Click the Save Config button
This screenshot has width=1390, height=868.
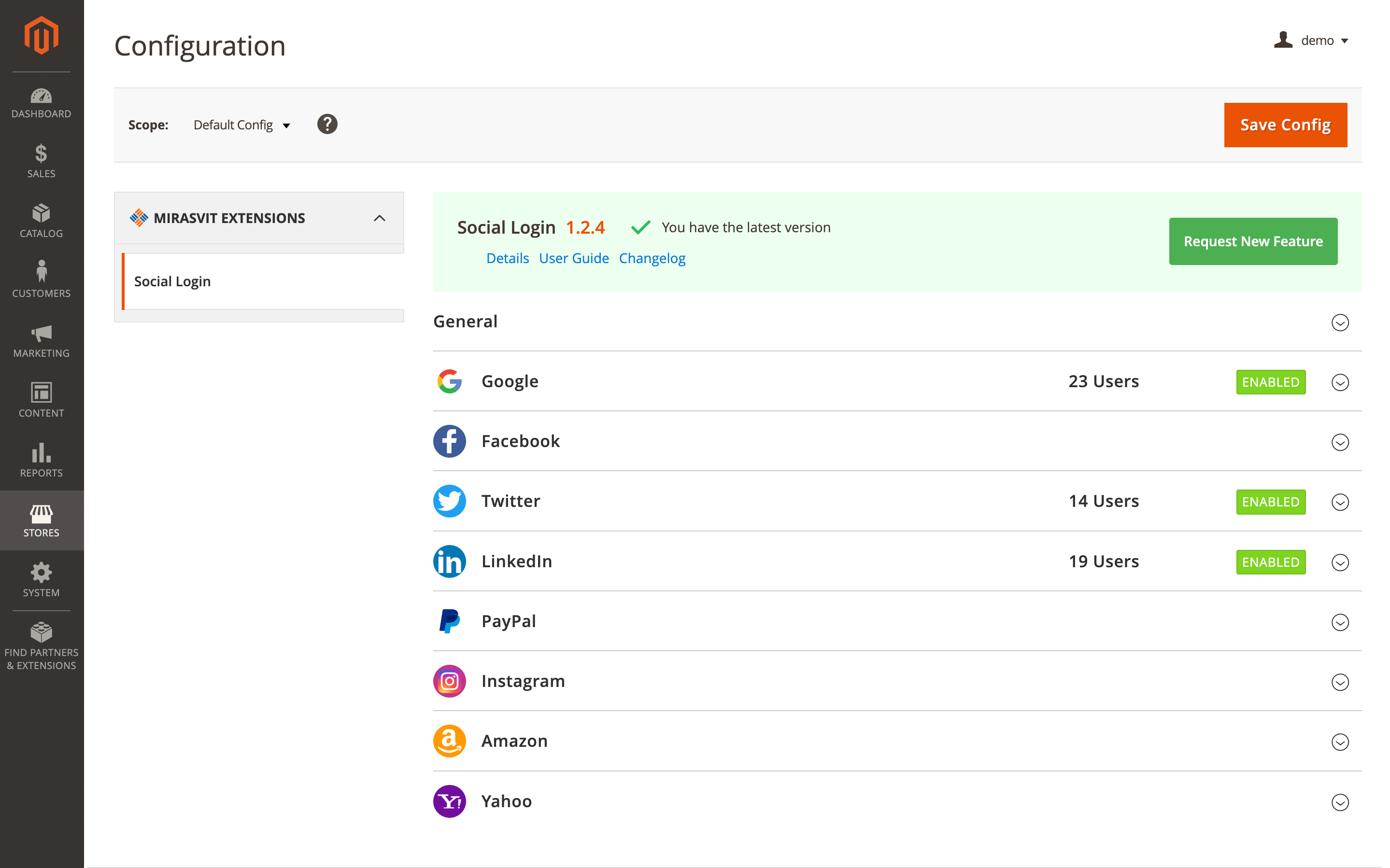(x=1285, y=125)
